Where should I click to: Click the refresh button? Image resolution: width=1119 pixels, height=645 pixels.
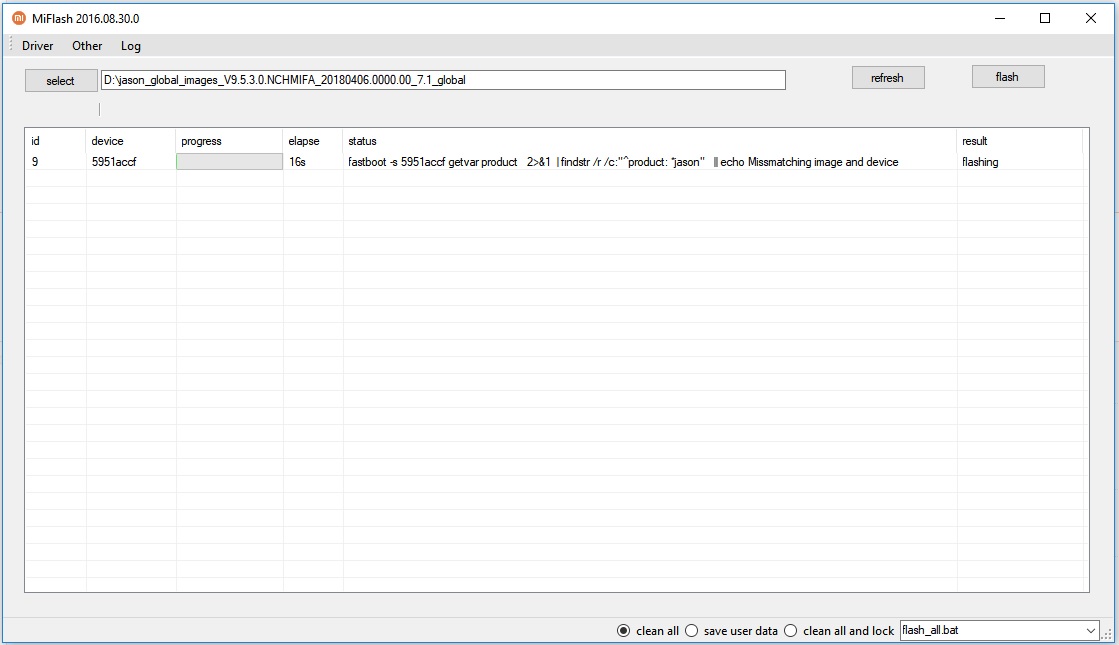[x=887, y=78]
